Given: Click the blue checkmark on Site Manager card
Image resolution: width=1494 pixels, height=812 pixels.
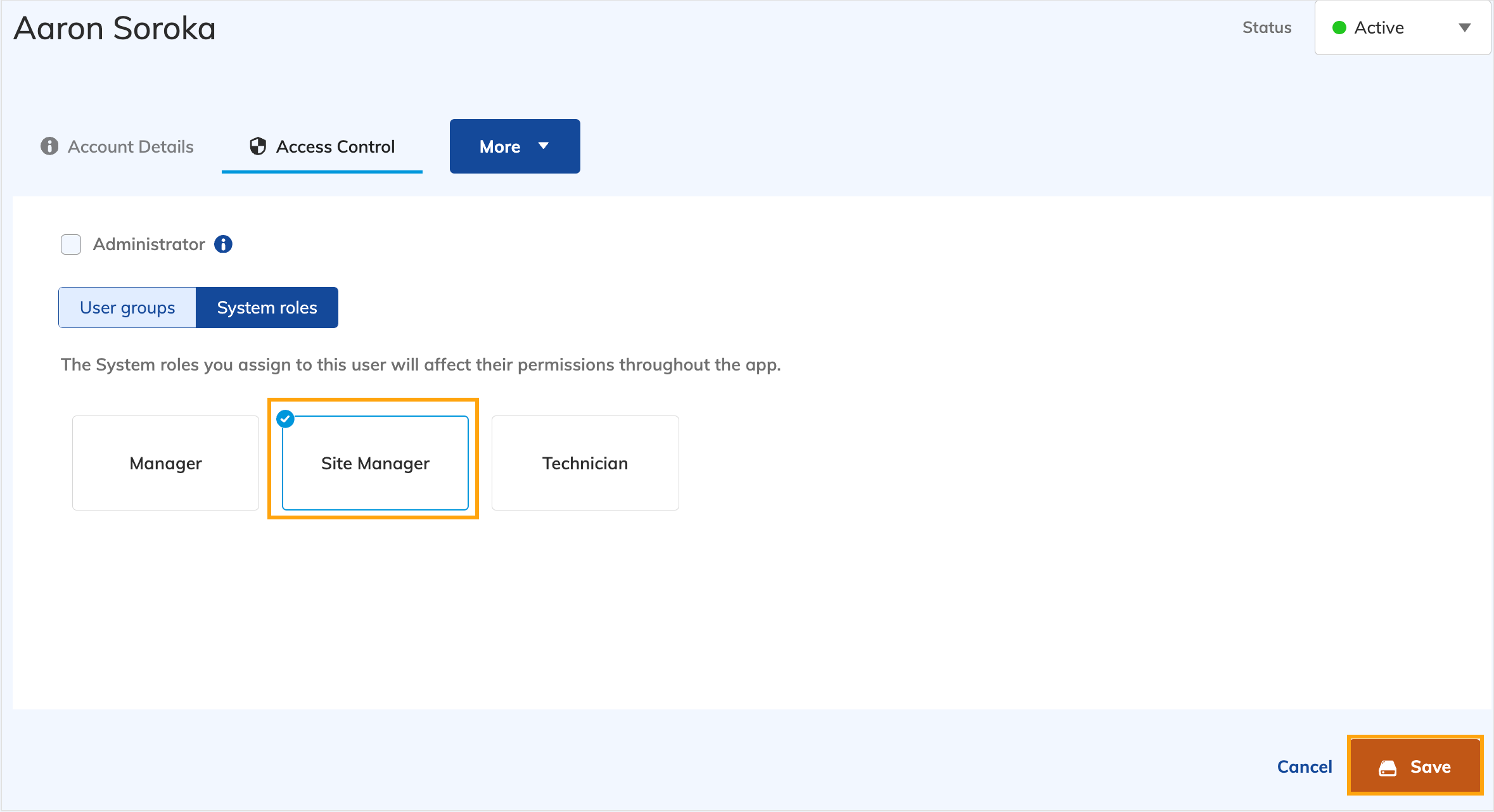Looking at the screenshot, I should 286,419.
